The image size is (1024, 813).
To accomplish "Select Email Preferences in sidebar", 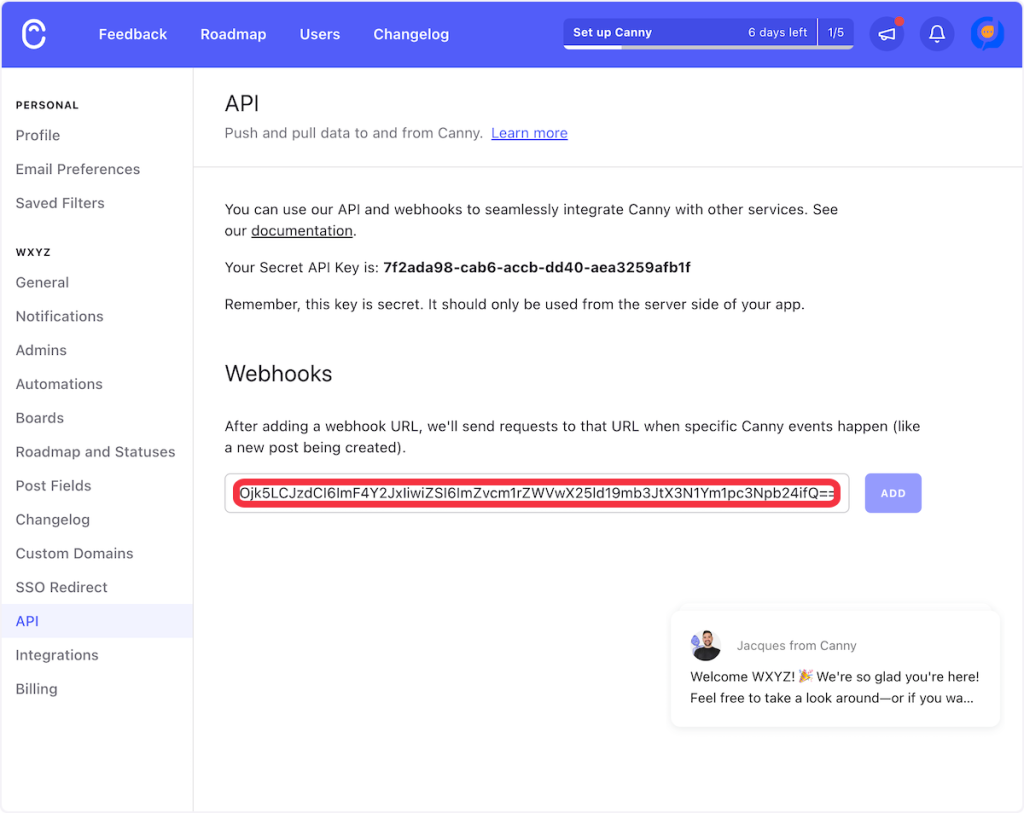I will pyautogui.click(x=78, y=169).
